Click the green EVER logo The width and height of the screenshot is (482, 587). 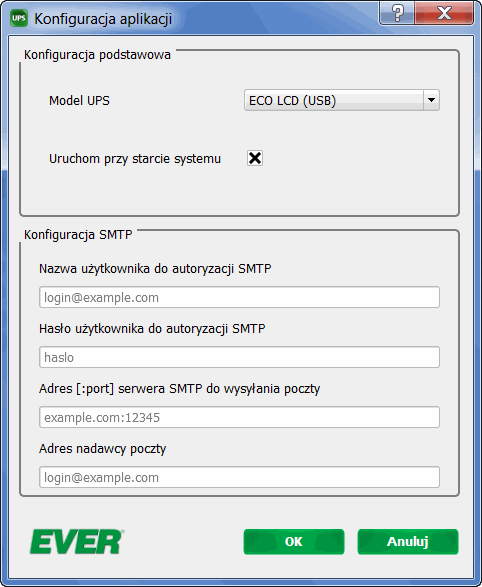point(77,541)
